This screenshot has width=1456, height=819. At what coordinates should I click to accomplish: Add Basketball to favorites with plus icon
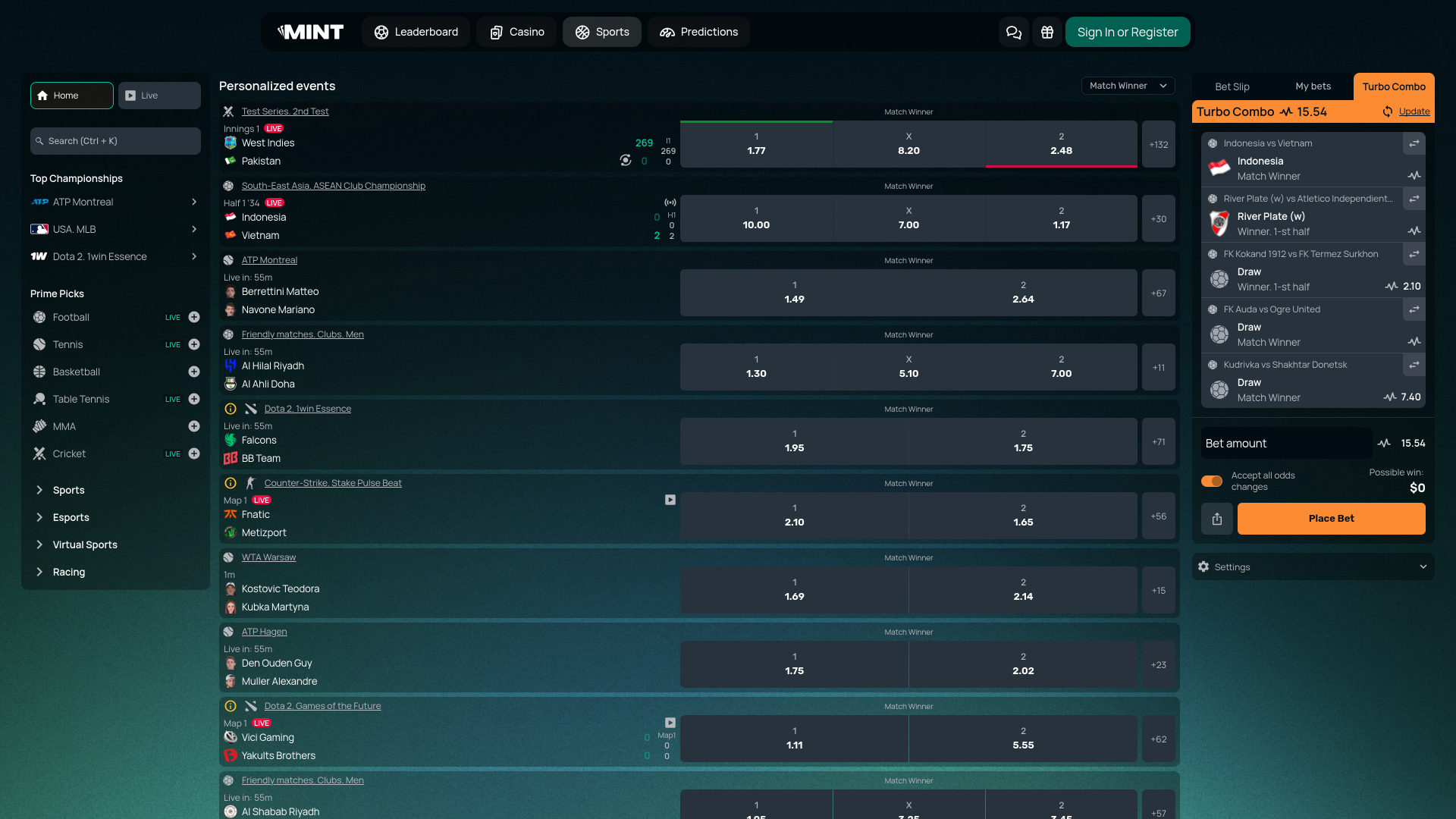(194, 372)
